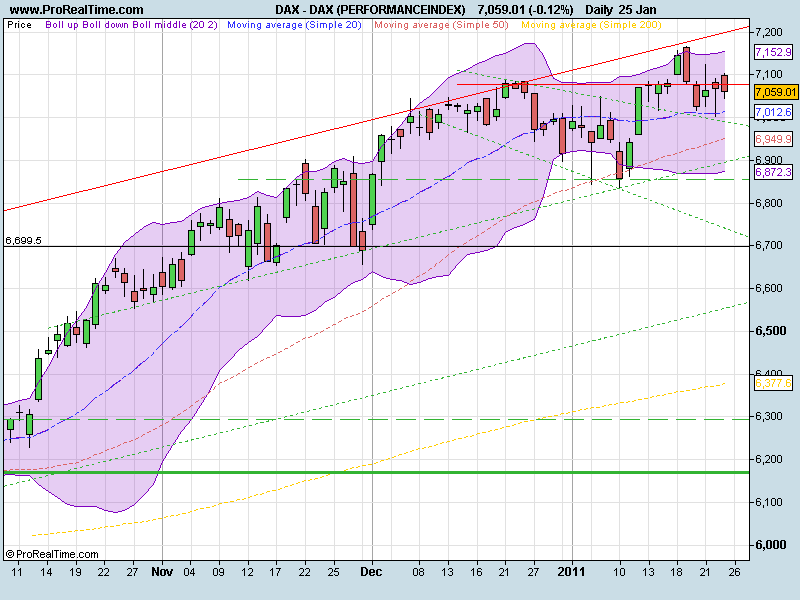Select the 2011 year label on time axis

pos(571,572)
